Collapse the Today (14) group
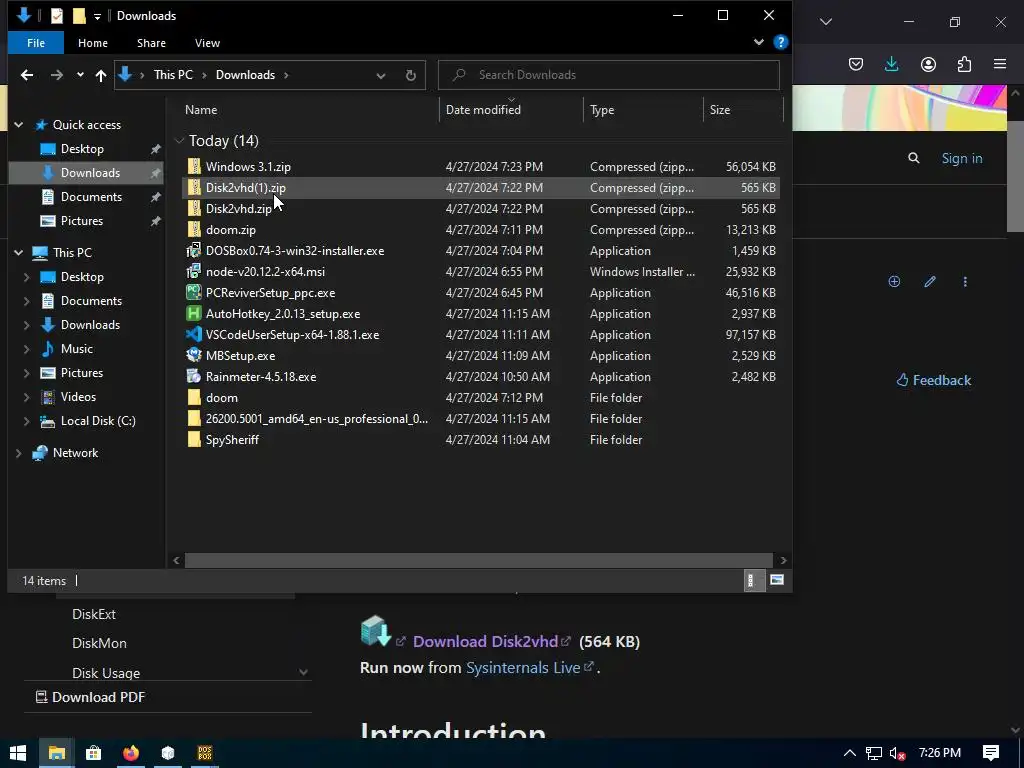 click(x=179, y=140)
